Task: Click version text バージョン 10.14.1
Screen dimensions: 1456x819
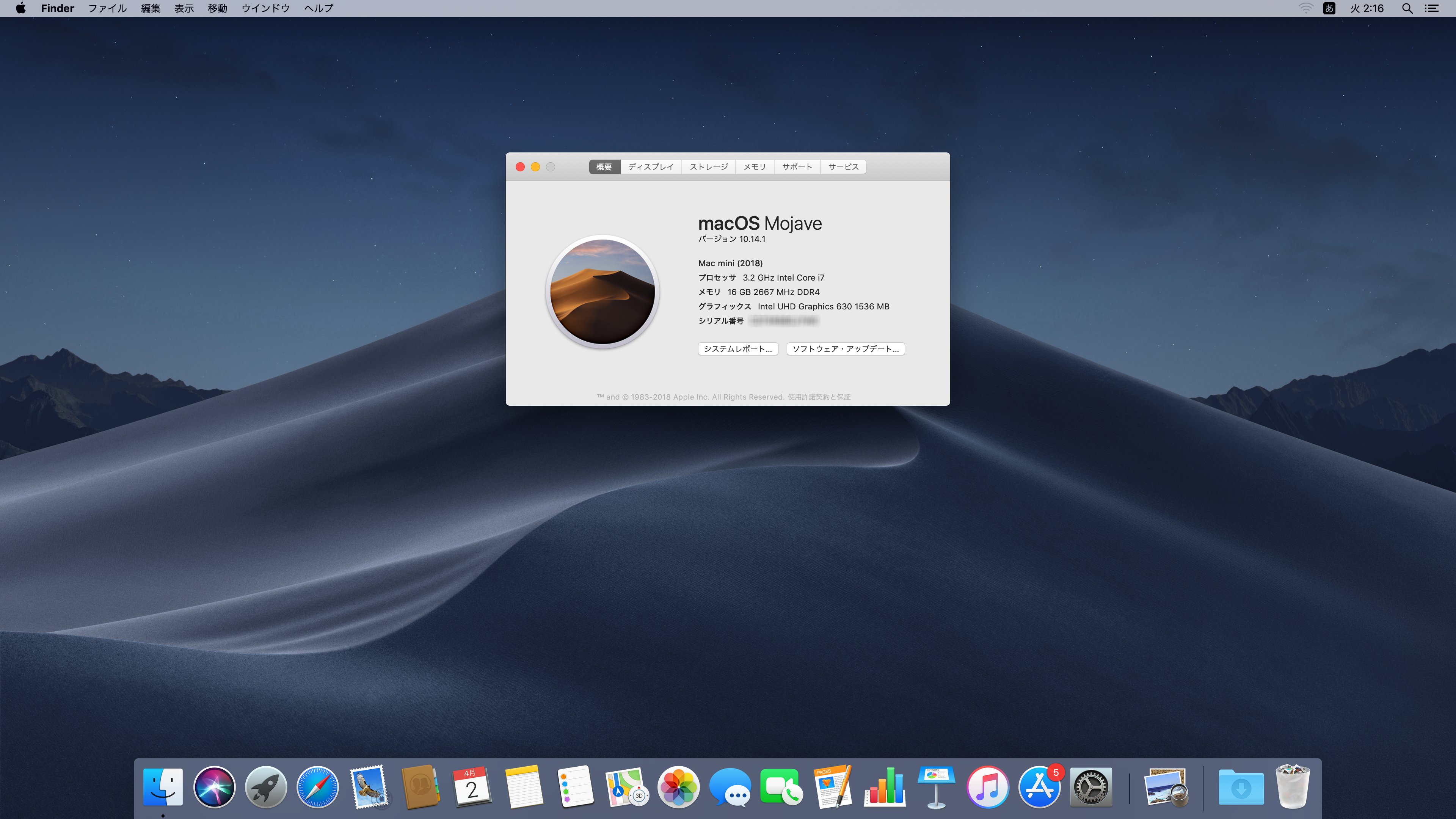Action: click(x=732, y=239)
